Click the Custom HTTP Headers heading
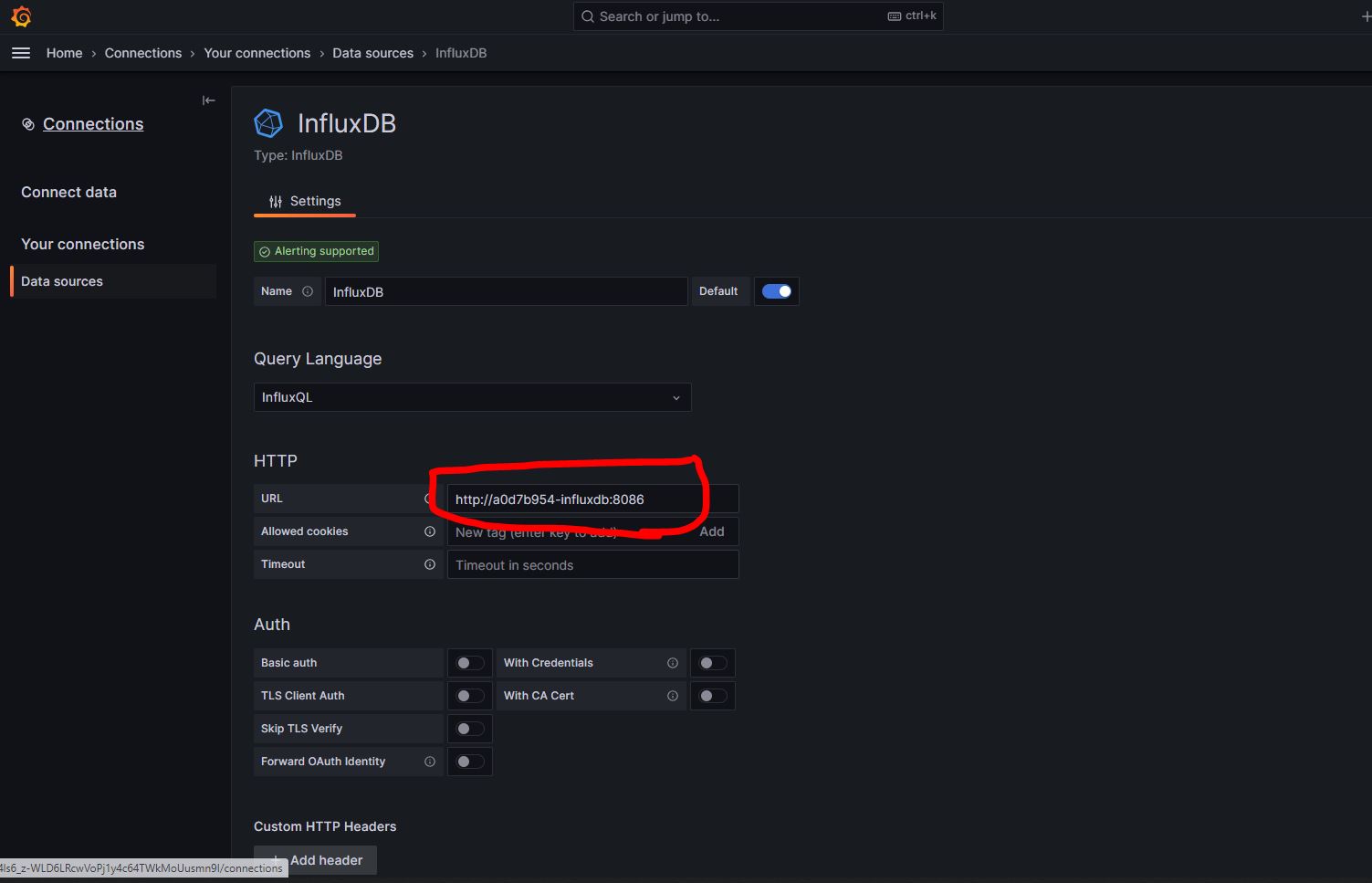This screenshot has height=883, width=1372. [325, 826]
